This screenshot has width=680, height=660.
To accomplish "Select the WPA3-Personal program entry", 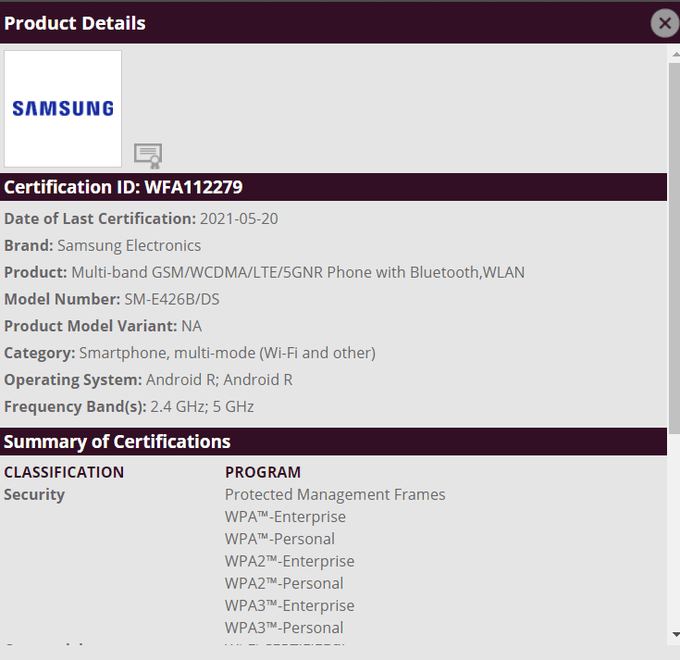I will tap(284, 628).
